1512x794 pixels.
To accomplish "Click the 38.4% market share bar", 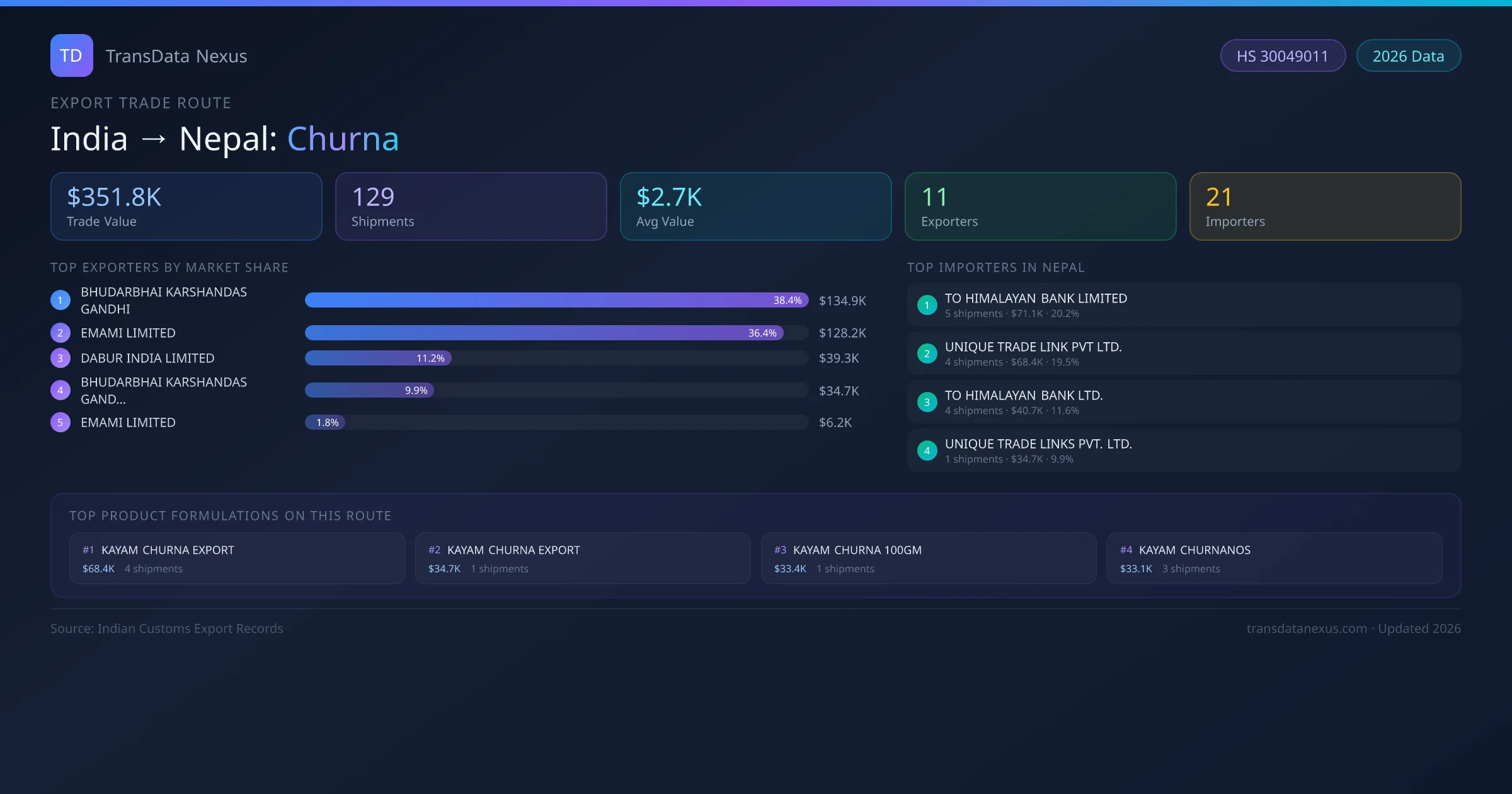I will pyautogui.click(x=556, y=300).
